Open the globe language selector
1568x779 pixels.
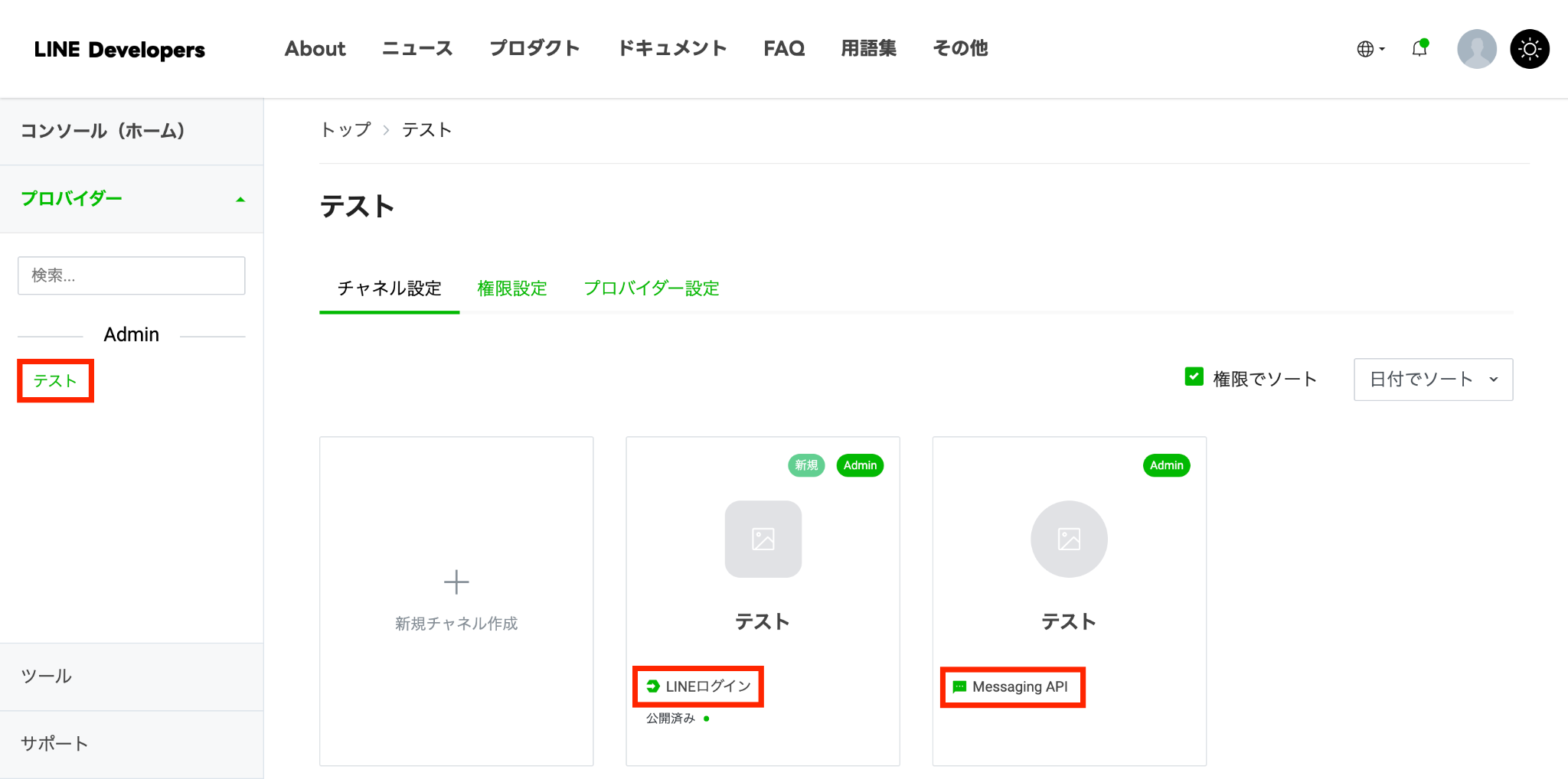coord(1370,49)
